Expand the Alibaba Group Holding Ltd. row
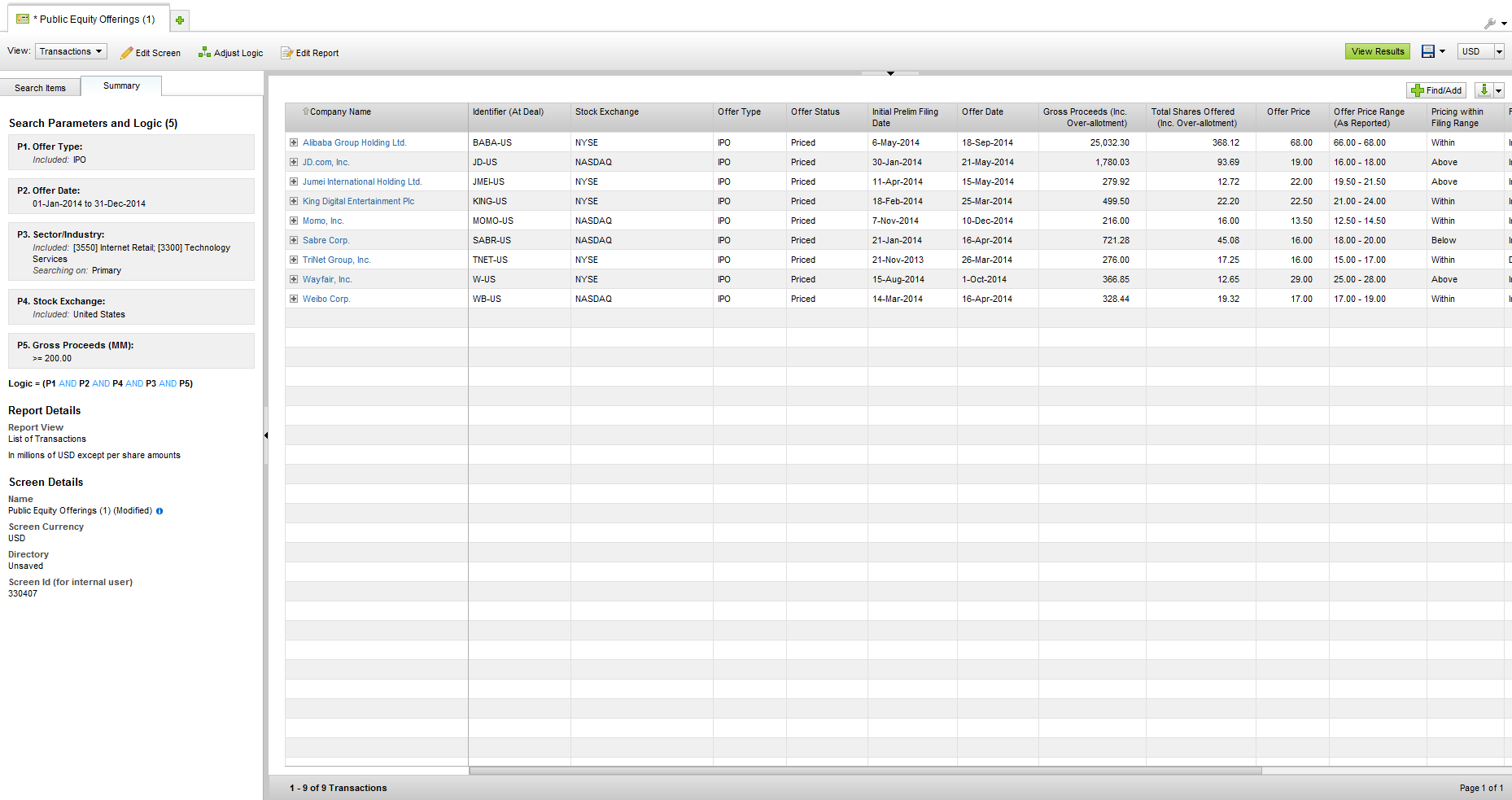Screen dimensions: 1512x800 pos(294,142)
